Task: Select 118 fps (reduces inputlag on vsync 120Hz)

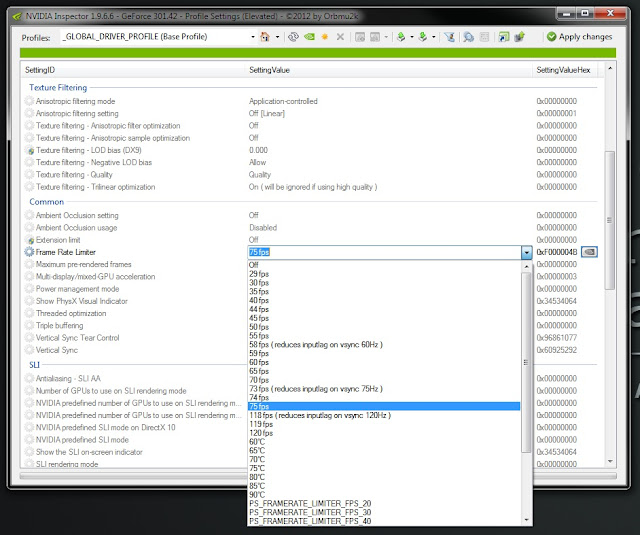Action: [384, 415]
